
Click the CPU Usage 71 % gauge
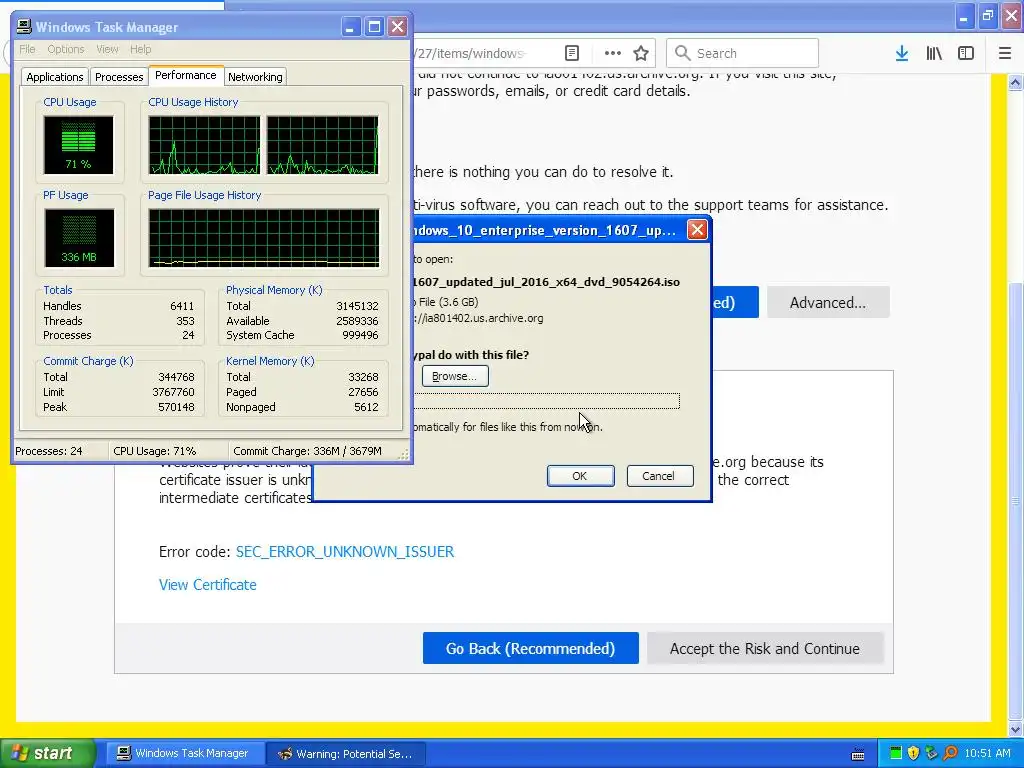point(78,145)
